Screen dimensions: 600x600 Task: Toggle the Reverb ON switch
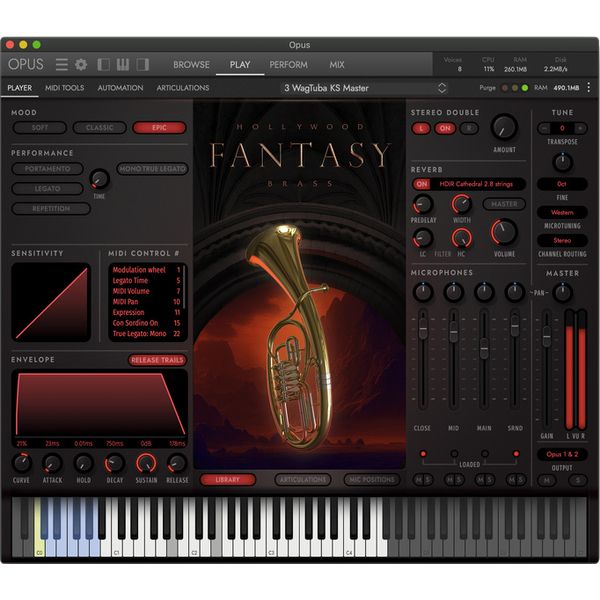coord(422,184)
